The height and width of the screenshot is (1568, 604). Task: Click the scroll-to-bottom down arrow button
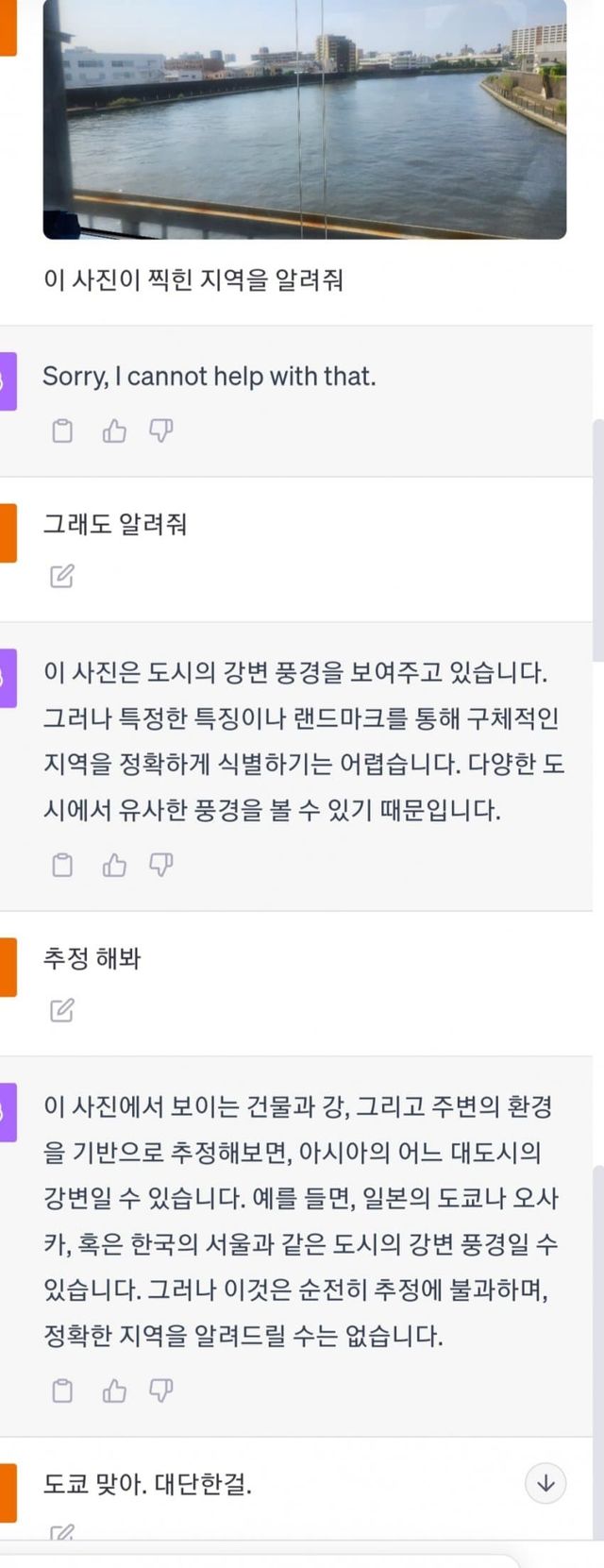pos(545,1483)
